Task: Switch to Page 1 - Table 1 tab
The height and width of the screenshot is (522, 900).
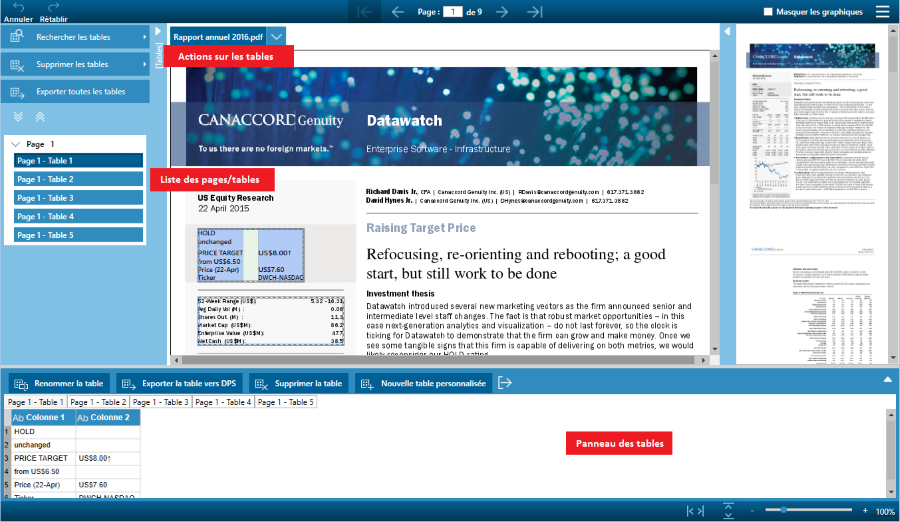Action: coord(36,402)
